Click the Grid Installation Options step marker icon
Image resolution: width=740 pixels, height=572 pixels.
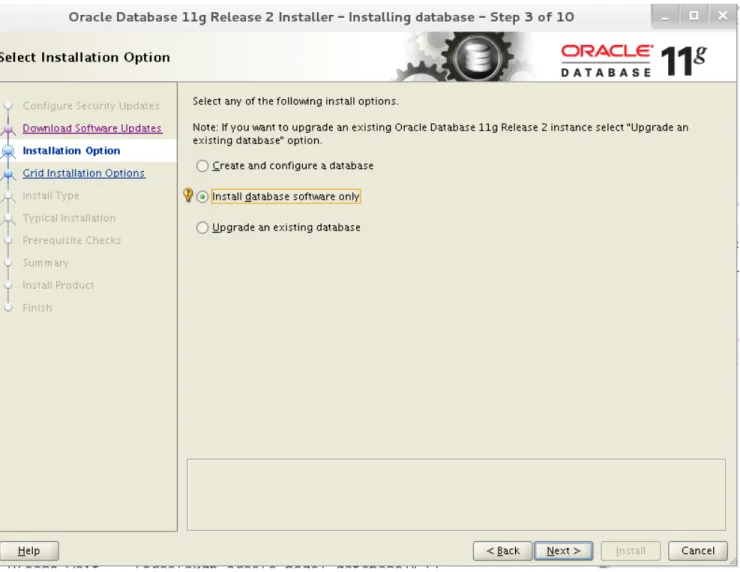click(8, 174)
